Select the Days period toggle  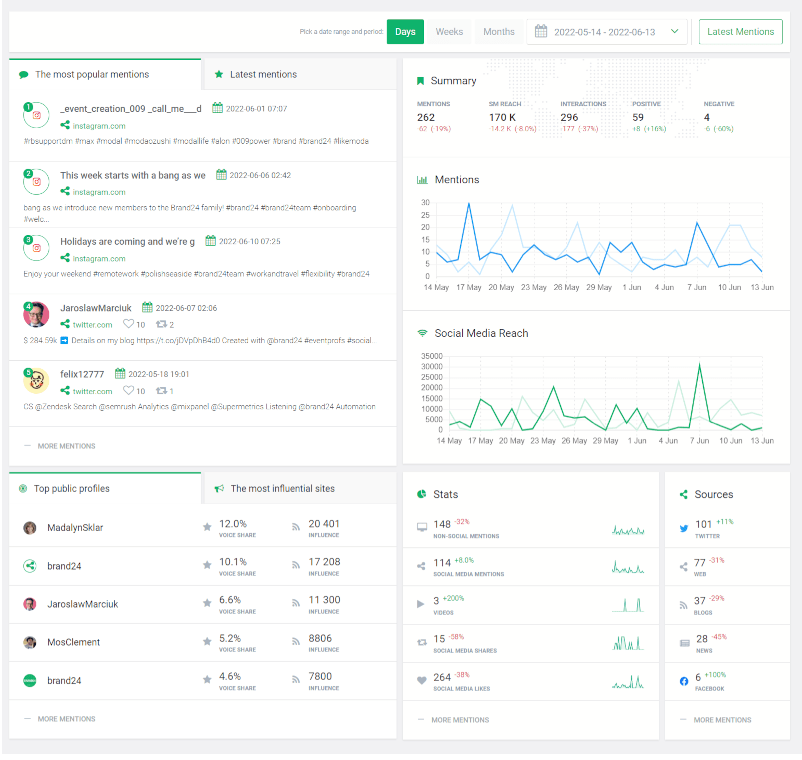coord(405,32)
